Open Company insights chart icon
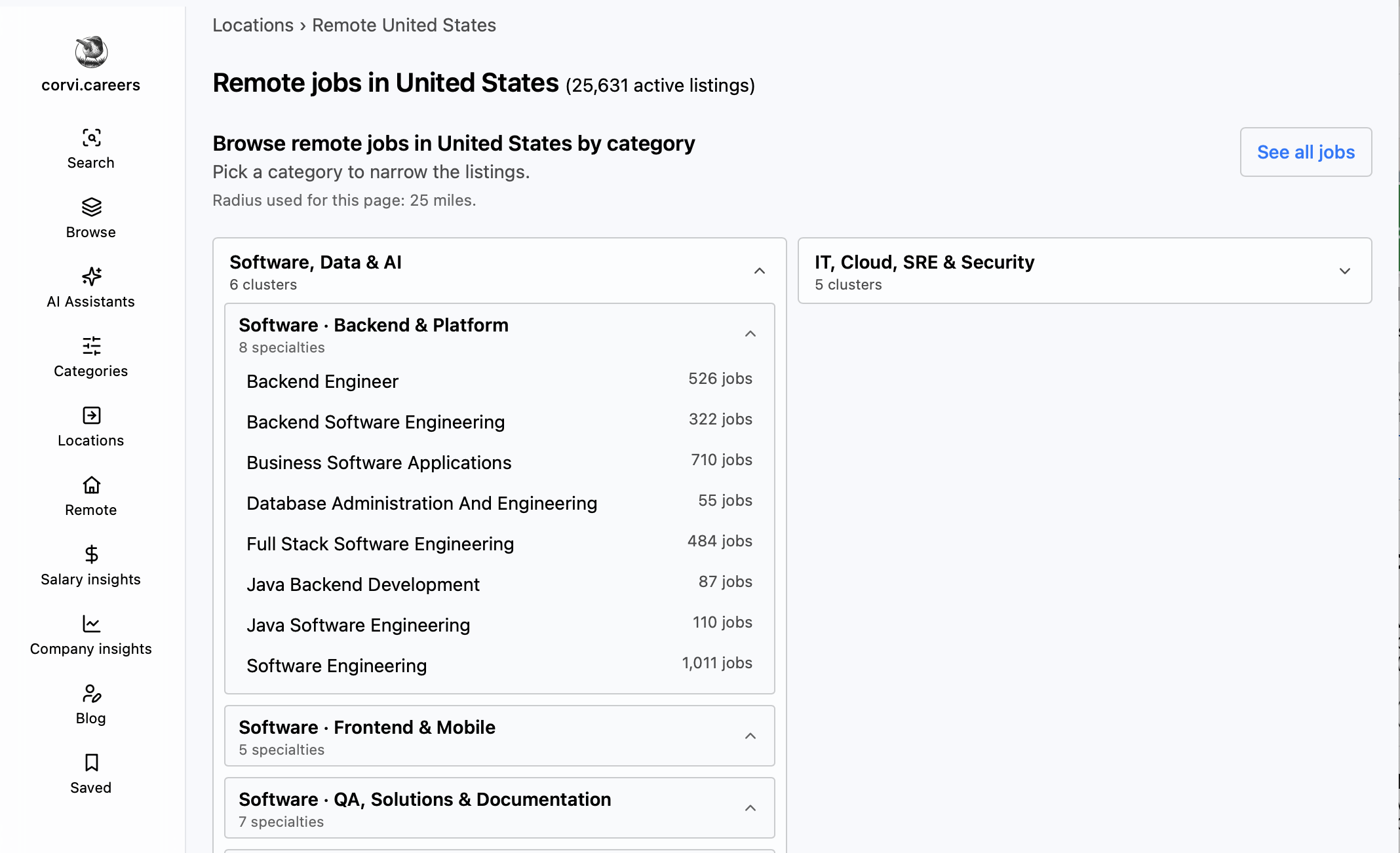Viewport: 1400px width, 853px height. coord(91,624)
